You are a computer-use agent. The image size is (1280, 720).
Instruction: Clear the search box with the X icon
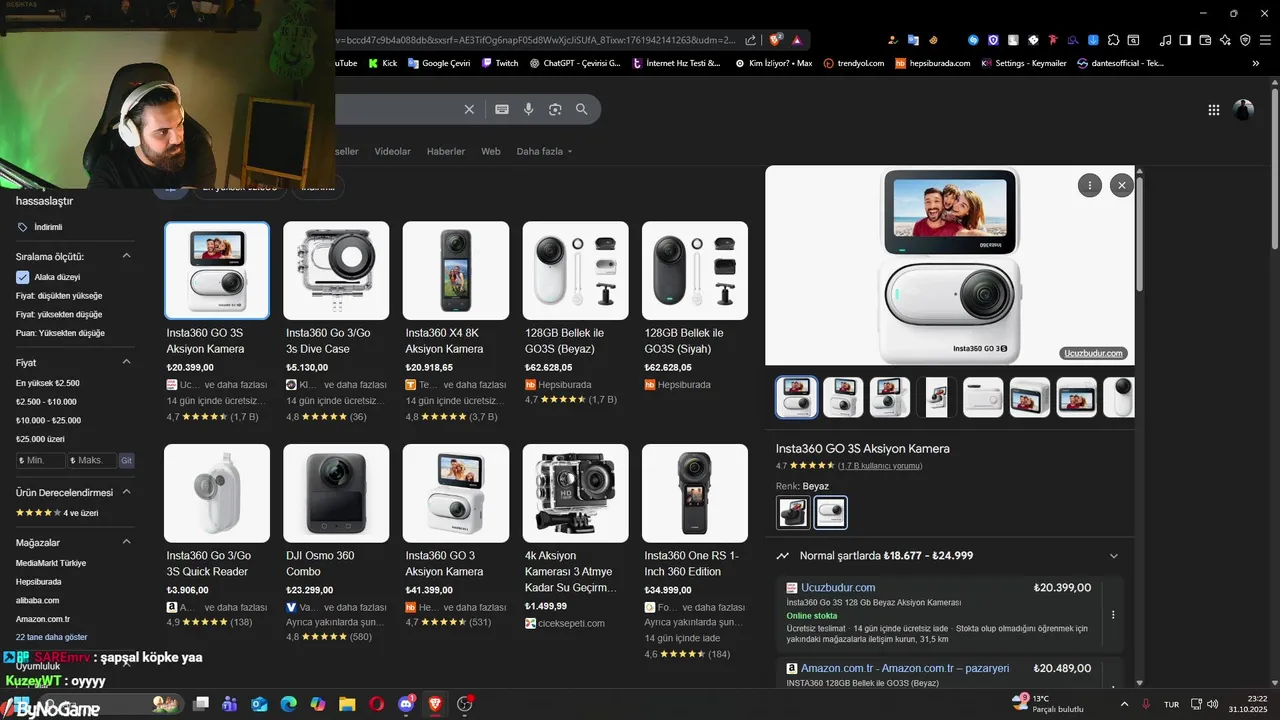click(469, 109)
